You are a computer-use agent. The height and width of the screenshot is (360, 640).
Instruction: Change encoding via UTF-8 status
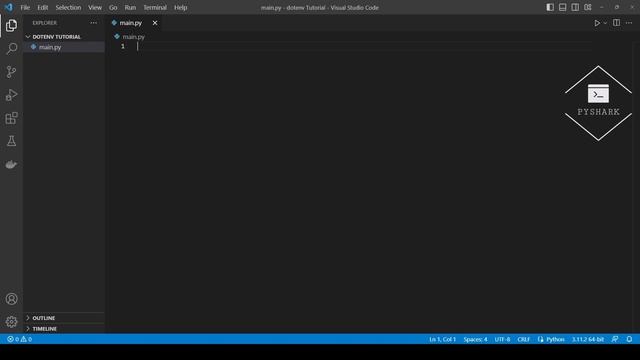(502, 339)
